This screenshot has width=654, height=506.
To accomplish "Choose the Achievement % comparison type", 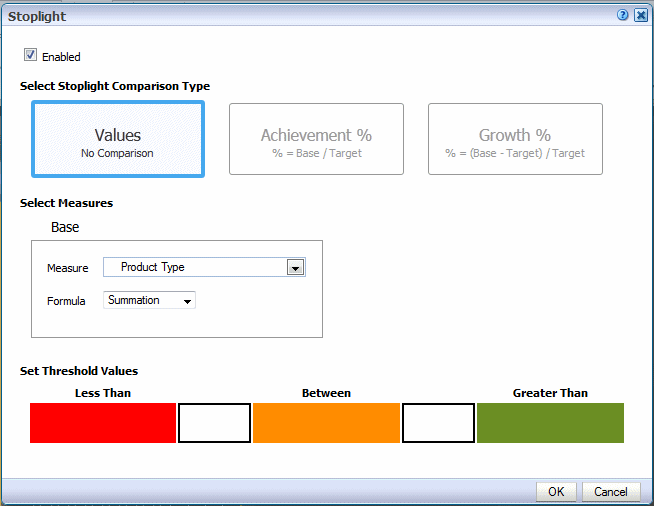I will pyautogui.click(x=316, y=139).
